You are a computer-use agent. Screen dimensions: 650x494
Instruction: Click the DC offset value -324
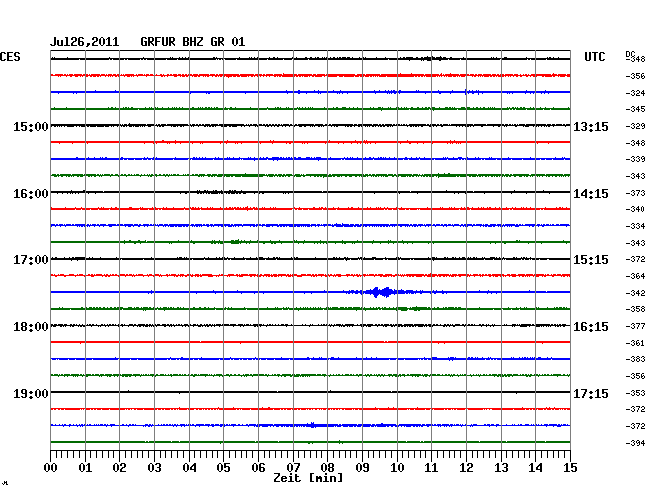point(635,93)
